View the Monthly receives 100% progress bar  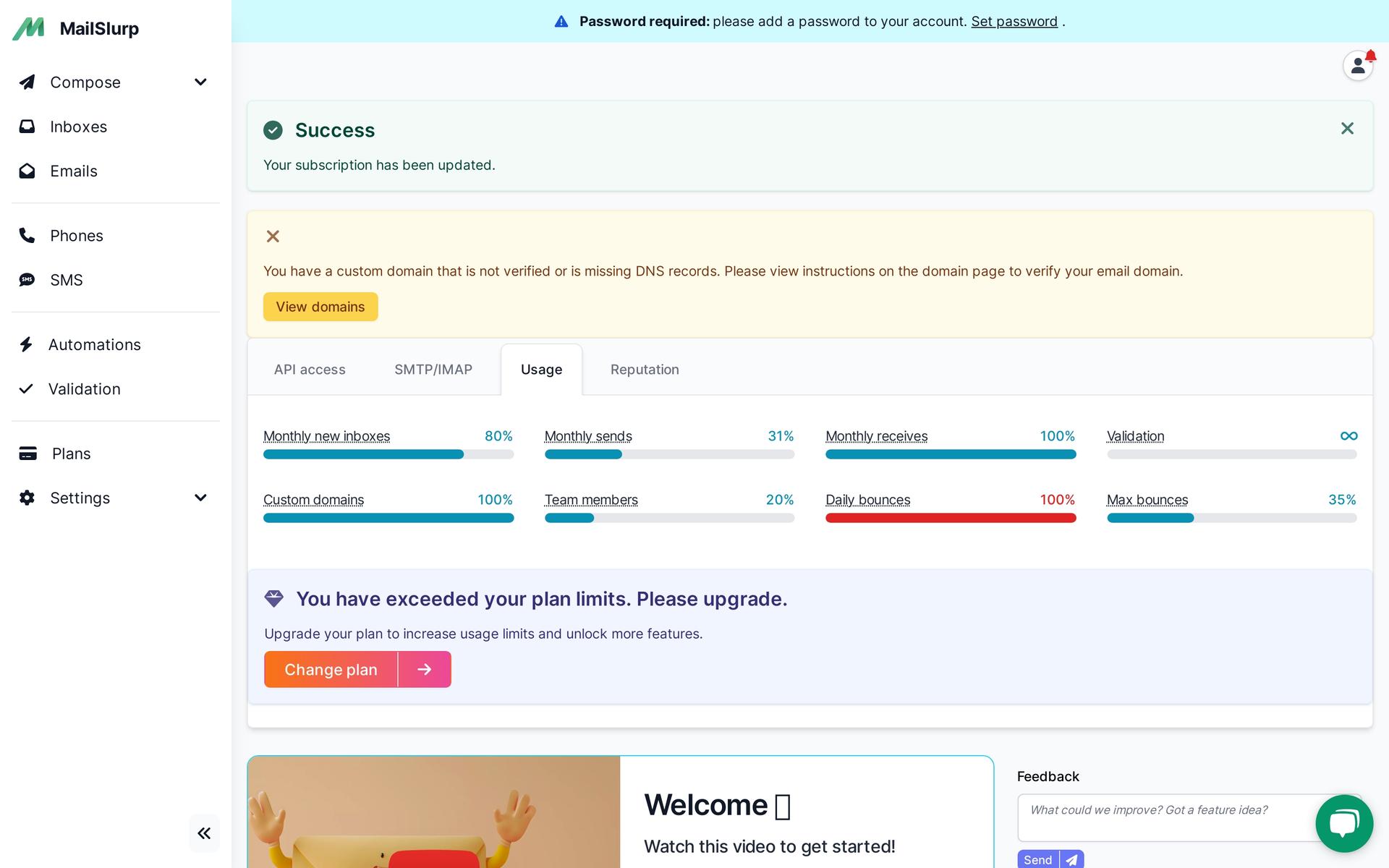pos(951,455)
